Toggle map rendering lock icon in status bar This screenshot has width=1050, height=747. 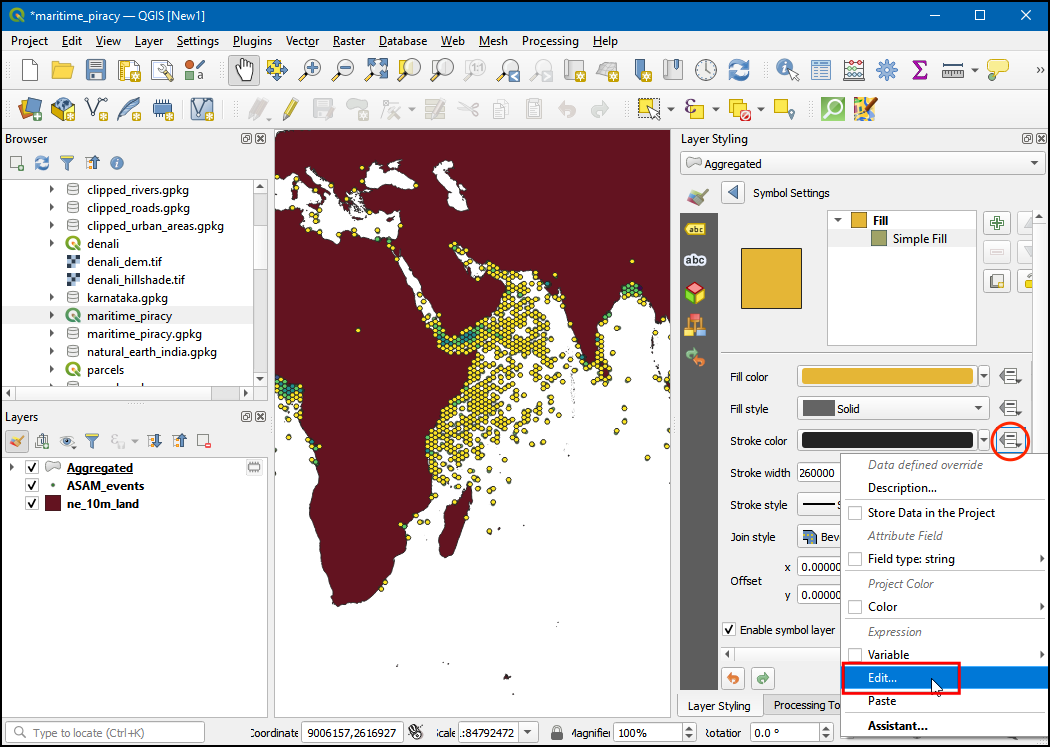point(556,732)
